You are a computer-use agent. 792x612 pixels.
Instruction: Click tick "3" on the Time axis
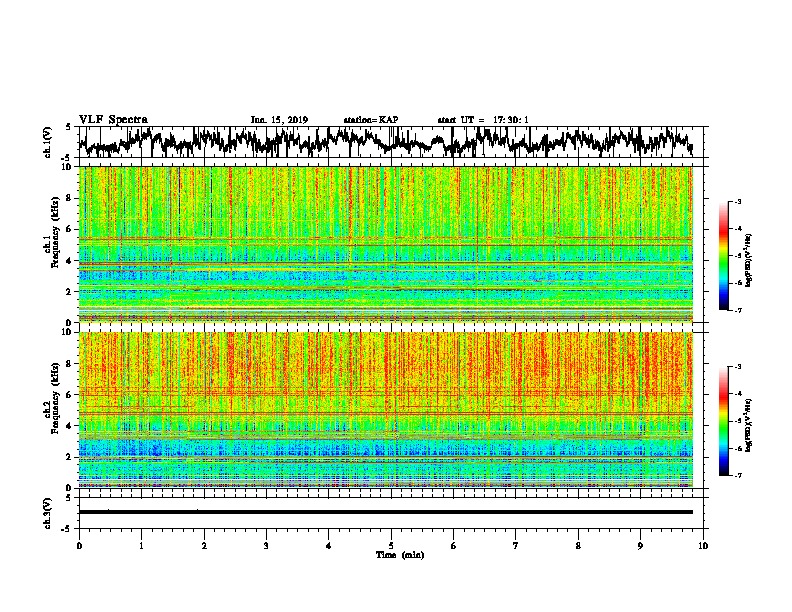266,546
